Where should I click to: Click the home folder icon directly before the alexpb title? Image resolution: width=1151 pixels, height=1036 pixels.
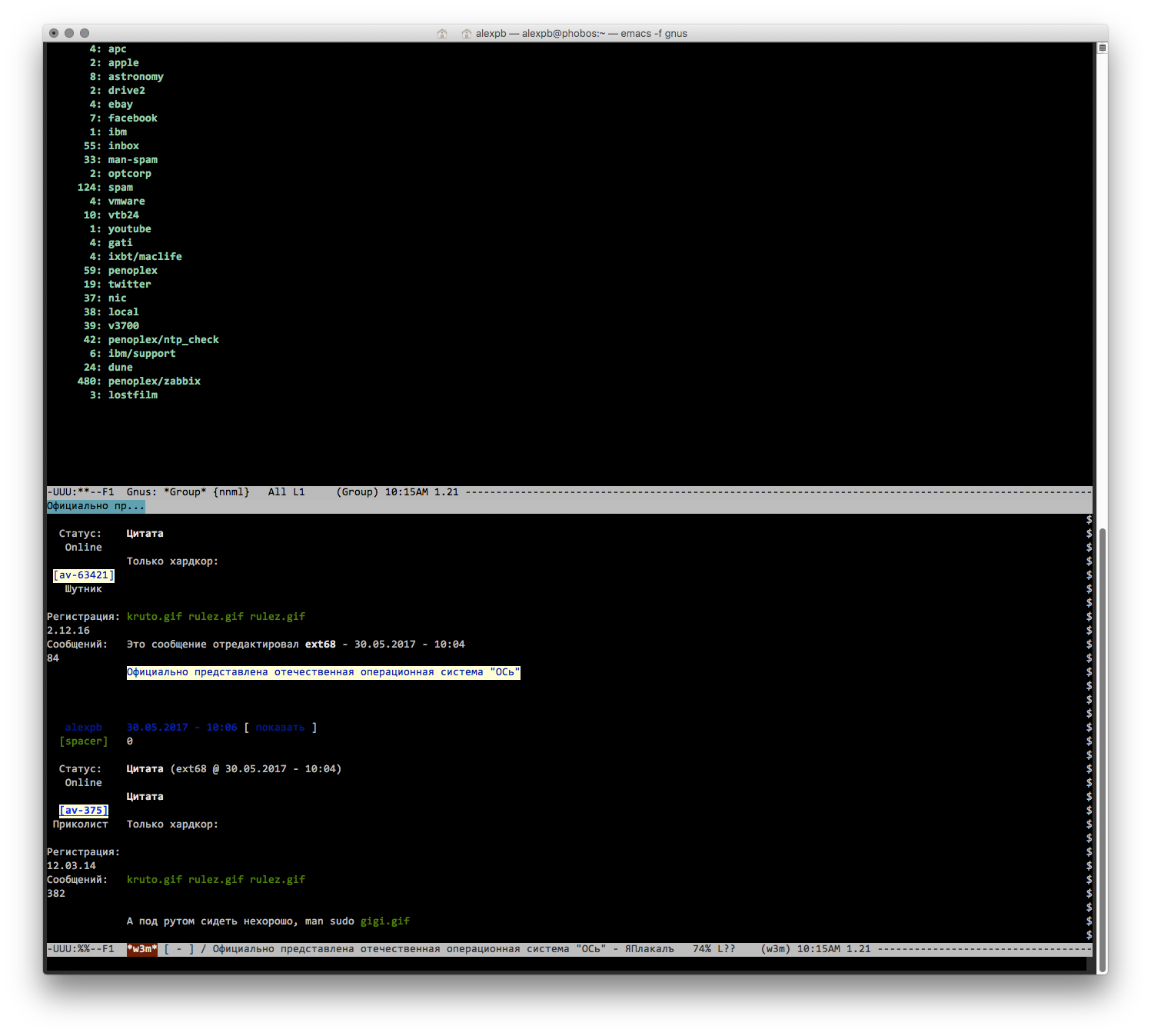[467, 33]
